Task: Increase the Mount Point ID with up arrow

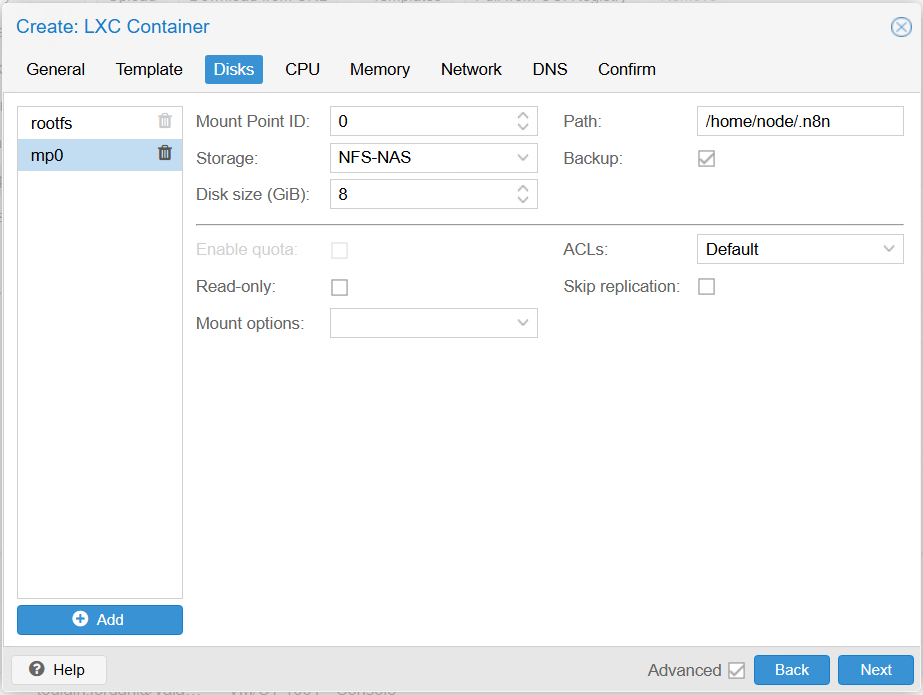Action: [x=522, y=116]
